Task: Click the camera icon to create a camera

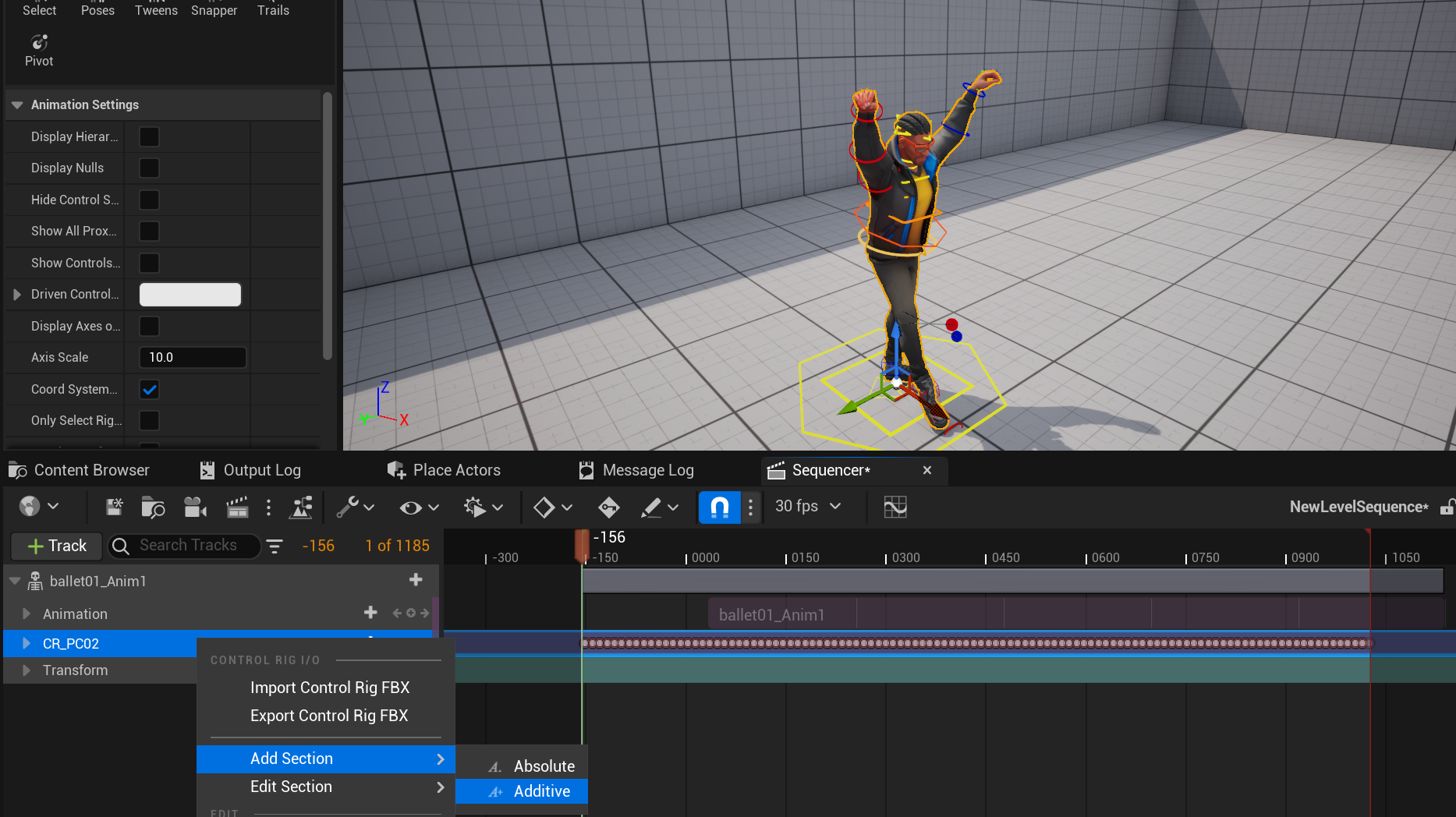Action: coord(194,508)
